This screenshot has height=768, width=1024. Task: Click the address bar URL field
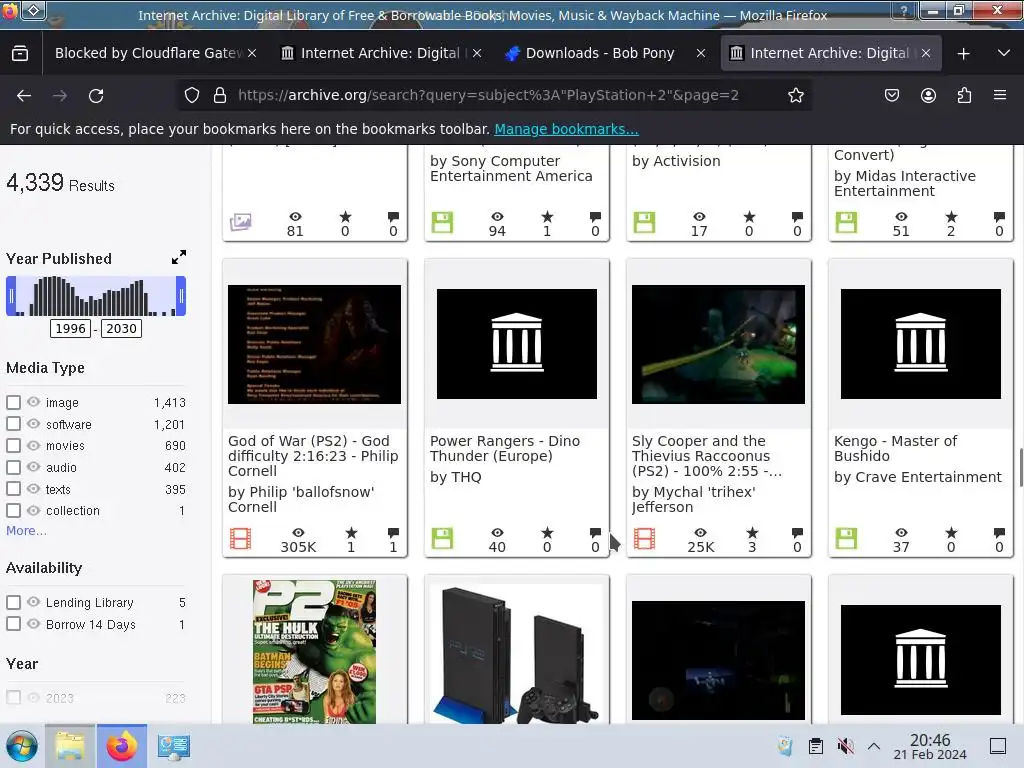click(x=488, y=95)
